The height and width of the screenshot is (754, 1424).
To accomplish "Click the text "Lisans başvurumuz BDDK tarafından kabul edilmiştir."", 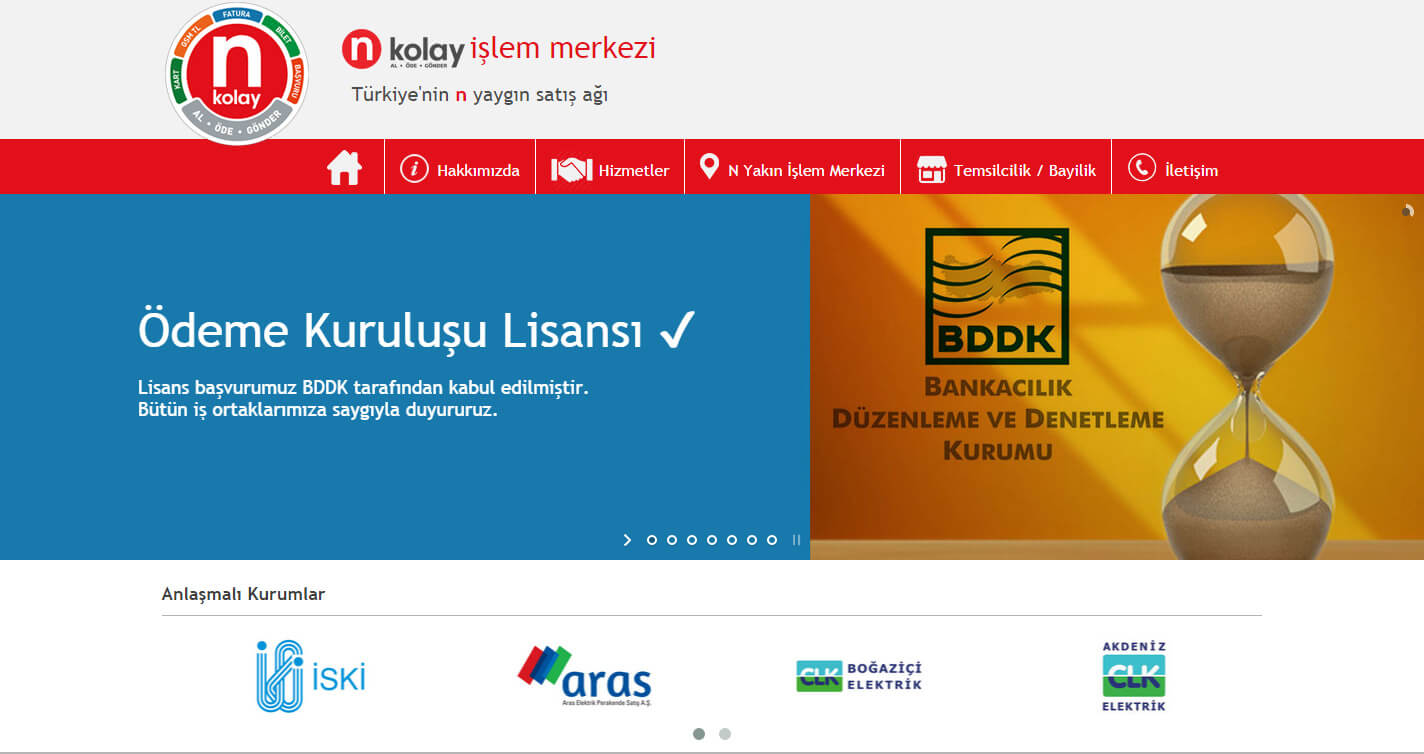I will [x=363, y=387].
